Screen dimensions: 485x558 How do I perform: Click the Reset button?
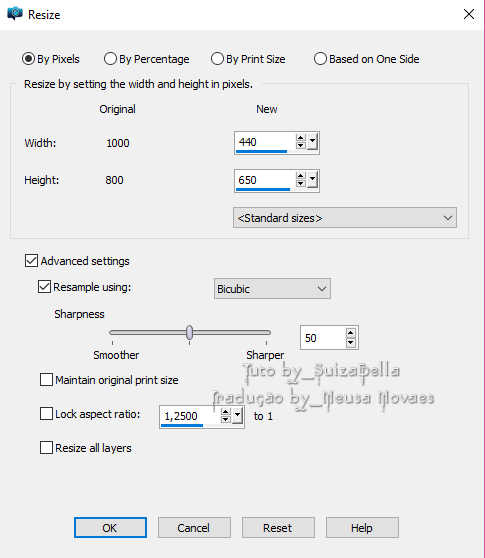click(278, 527)
